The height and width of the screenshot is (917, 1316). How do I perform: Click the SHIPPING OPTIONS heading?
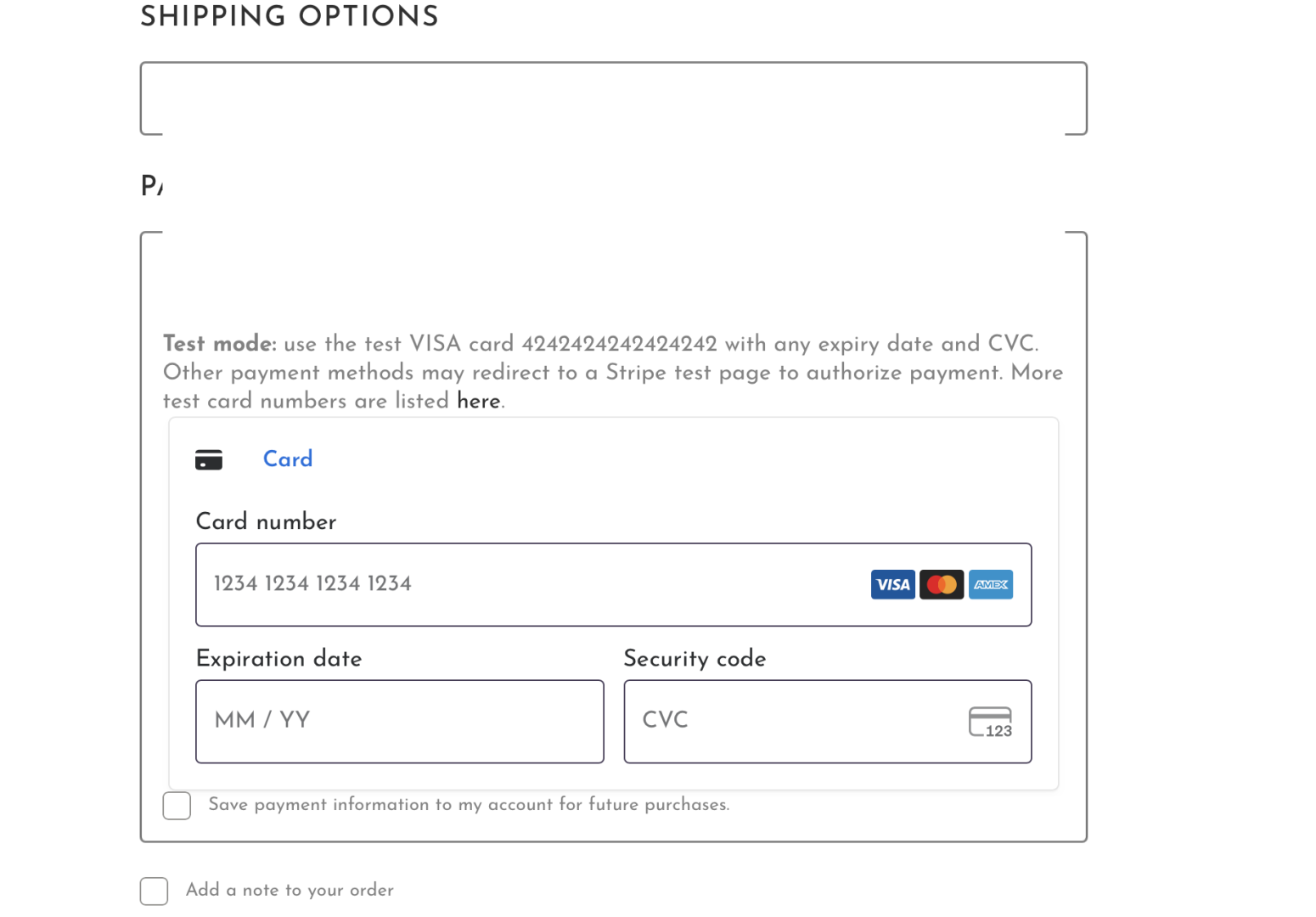289,17
